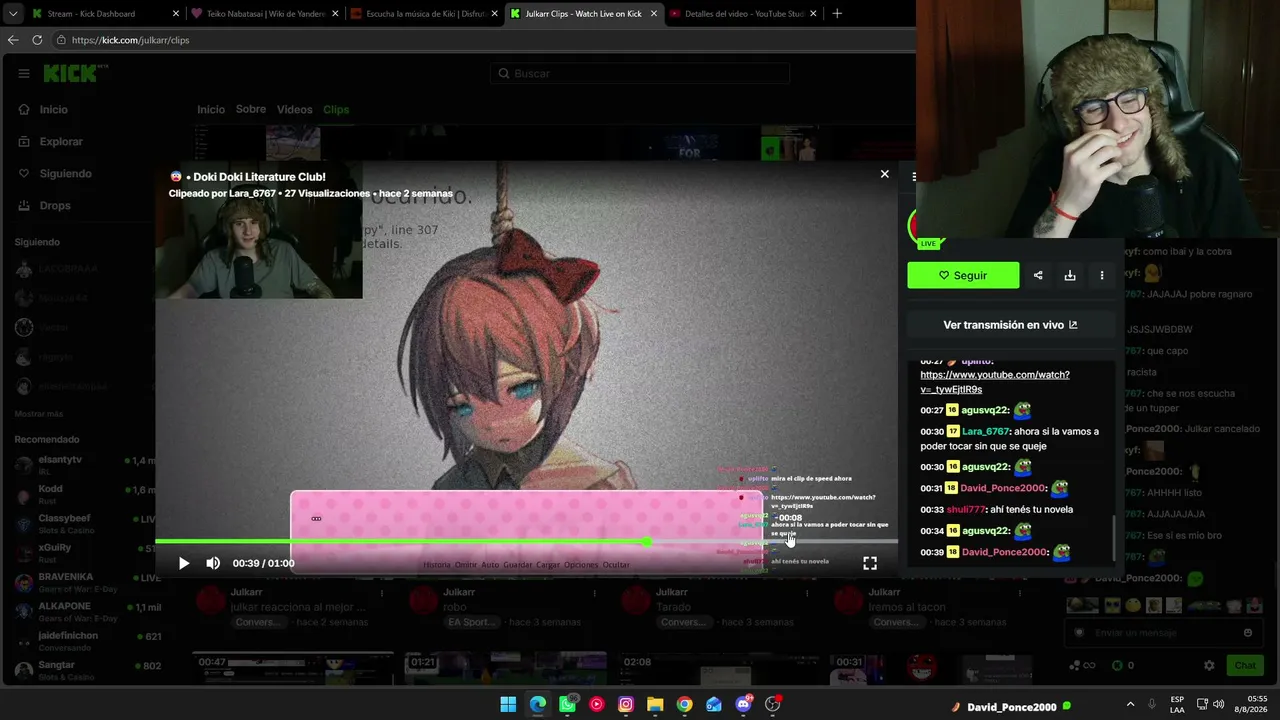1280x720 pixels.
Task: Open the emoji picker in chat input
Action: click(x=1248, y=633)
